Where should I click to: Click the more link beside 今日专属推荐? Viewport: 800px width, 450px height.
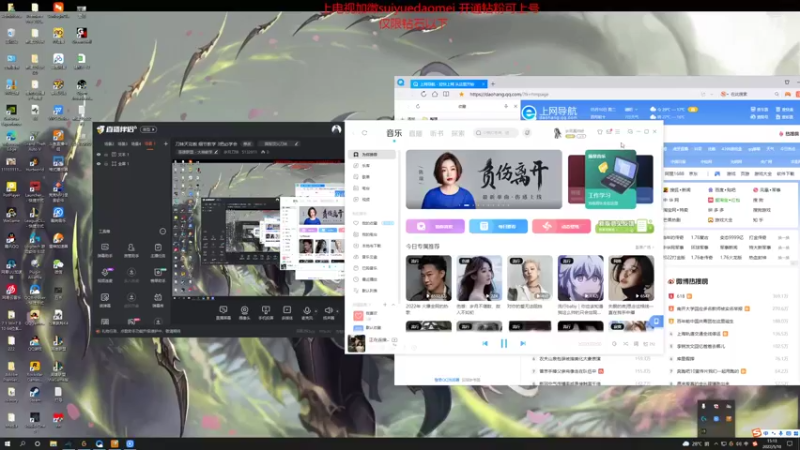pyautogui.click(x=644, y=247)
